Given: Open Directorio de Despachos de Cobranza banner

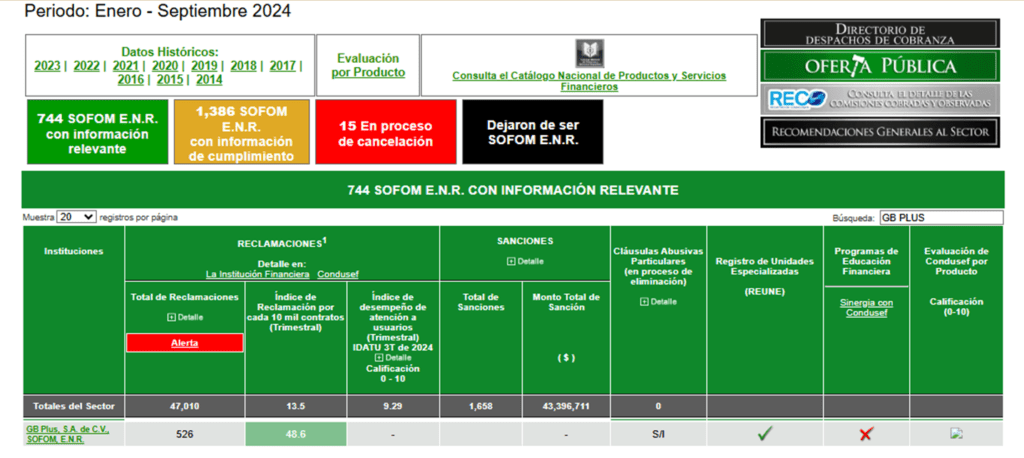Looking at the screenshot, I should pos(881,33).
